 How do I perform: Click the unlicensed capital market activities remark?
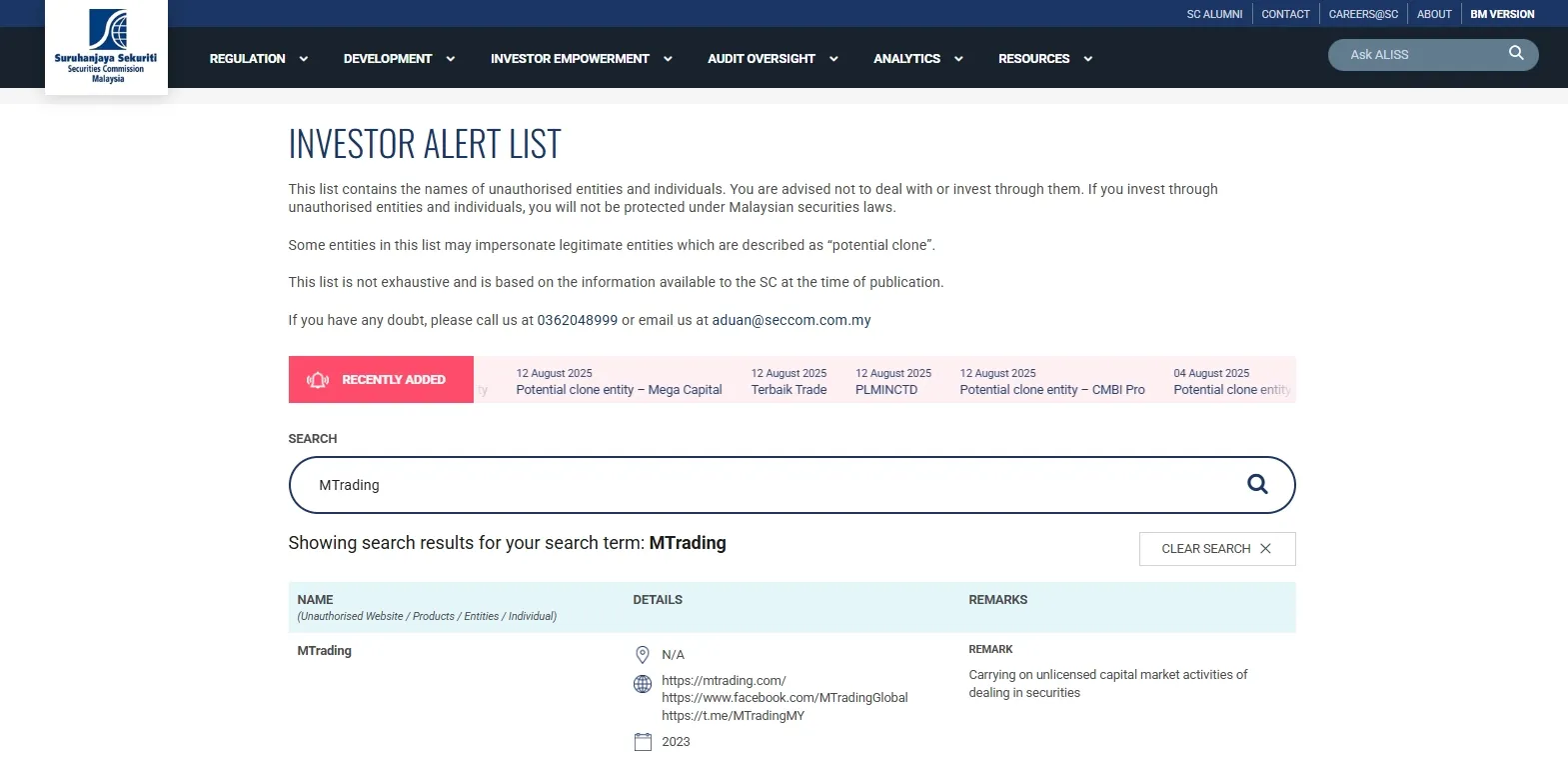1108,684
